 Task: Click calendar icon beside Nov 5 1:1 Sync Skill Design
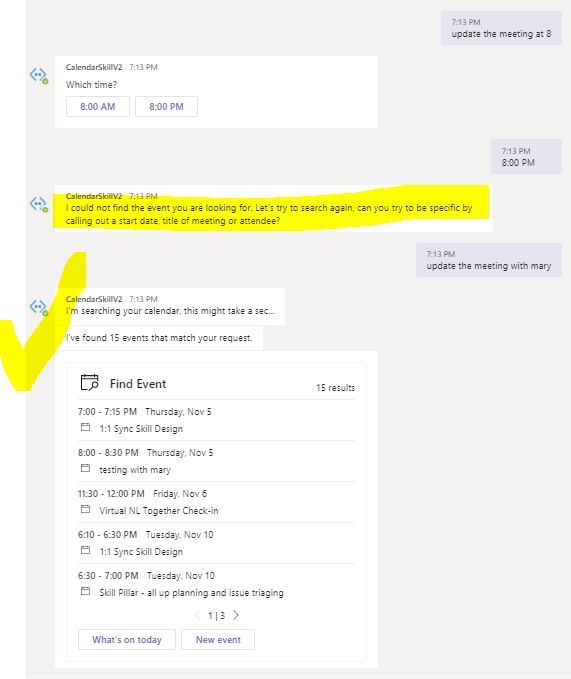[85, 427]
